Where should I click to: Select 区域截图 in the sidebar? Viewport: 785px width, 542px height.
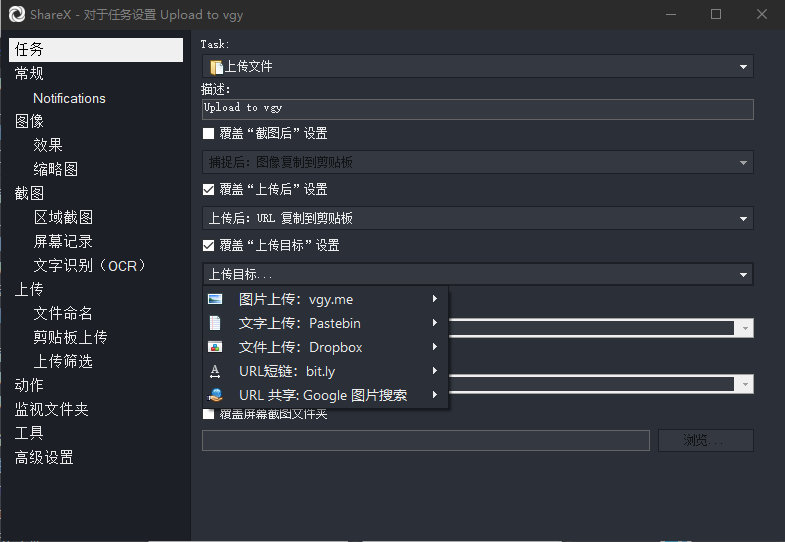click(63, 217)
